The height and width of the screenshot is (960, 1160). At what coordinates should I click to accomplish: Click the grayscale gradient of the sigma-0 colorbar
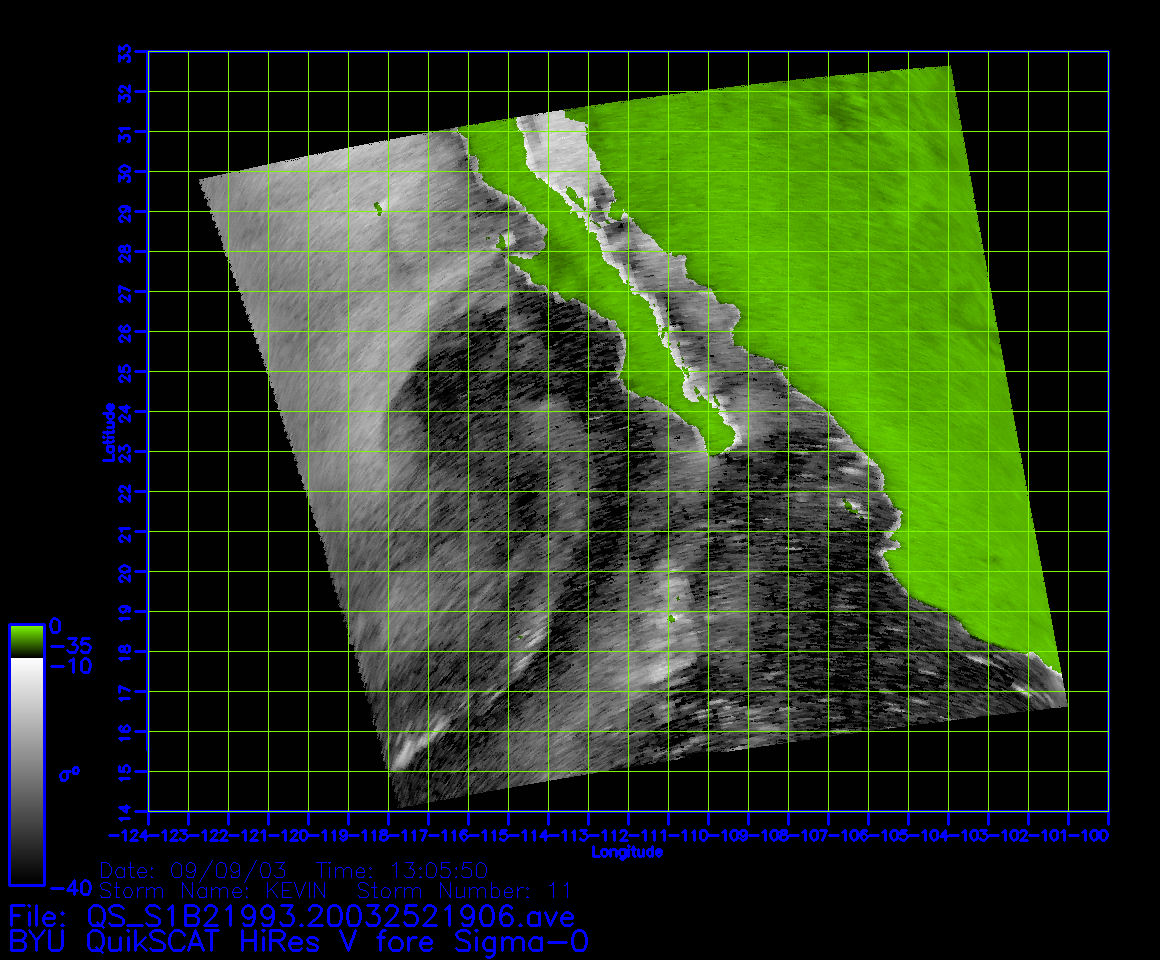pyautogui.click(x=26, y=770)
